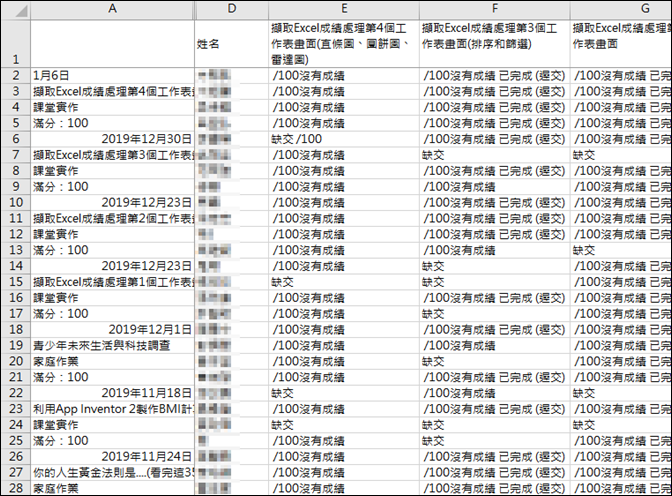672x496 pixels.
Task: Click cell G7 showing 缺交
Action: coord(621,155)
